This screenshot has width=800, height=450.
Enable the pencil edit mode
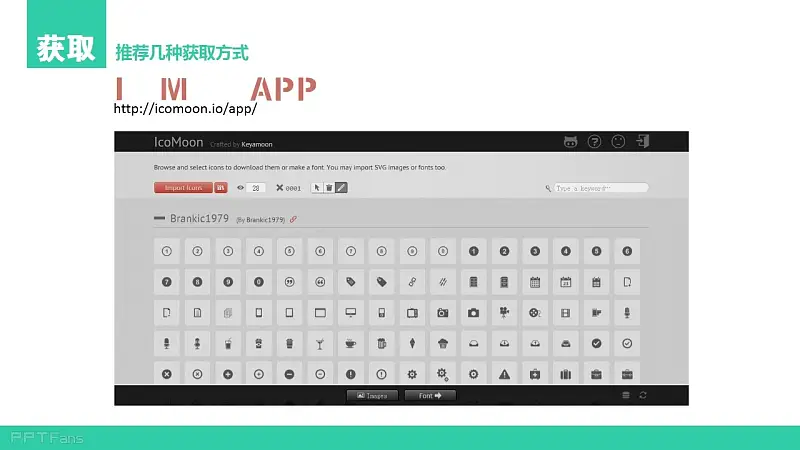coord(341,188)
